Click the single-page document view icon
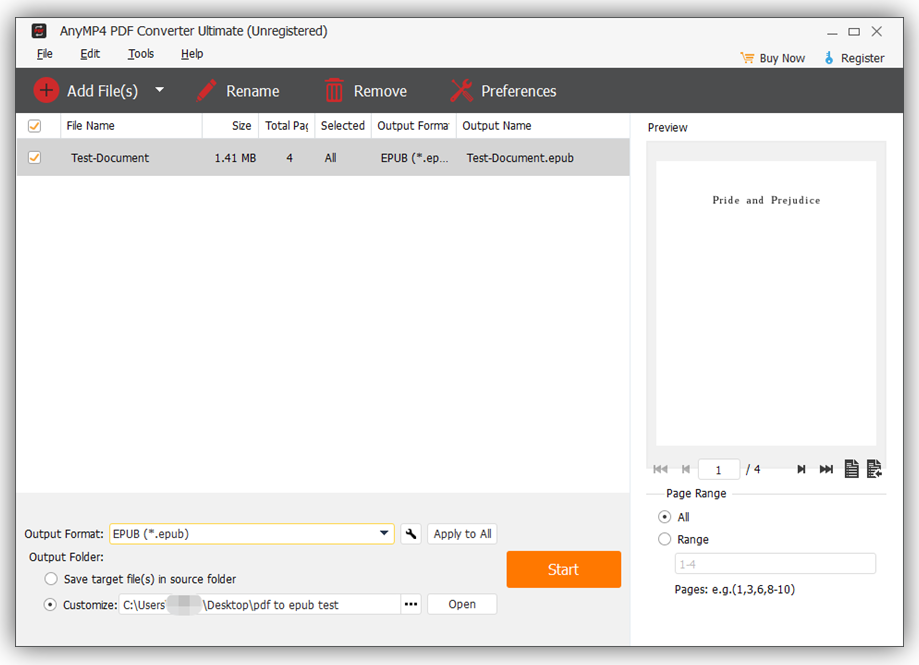The width and height of the screenshot is (919, 665). [x=852, y=469]
